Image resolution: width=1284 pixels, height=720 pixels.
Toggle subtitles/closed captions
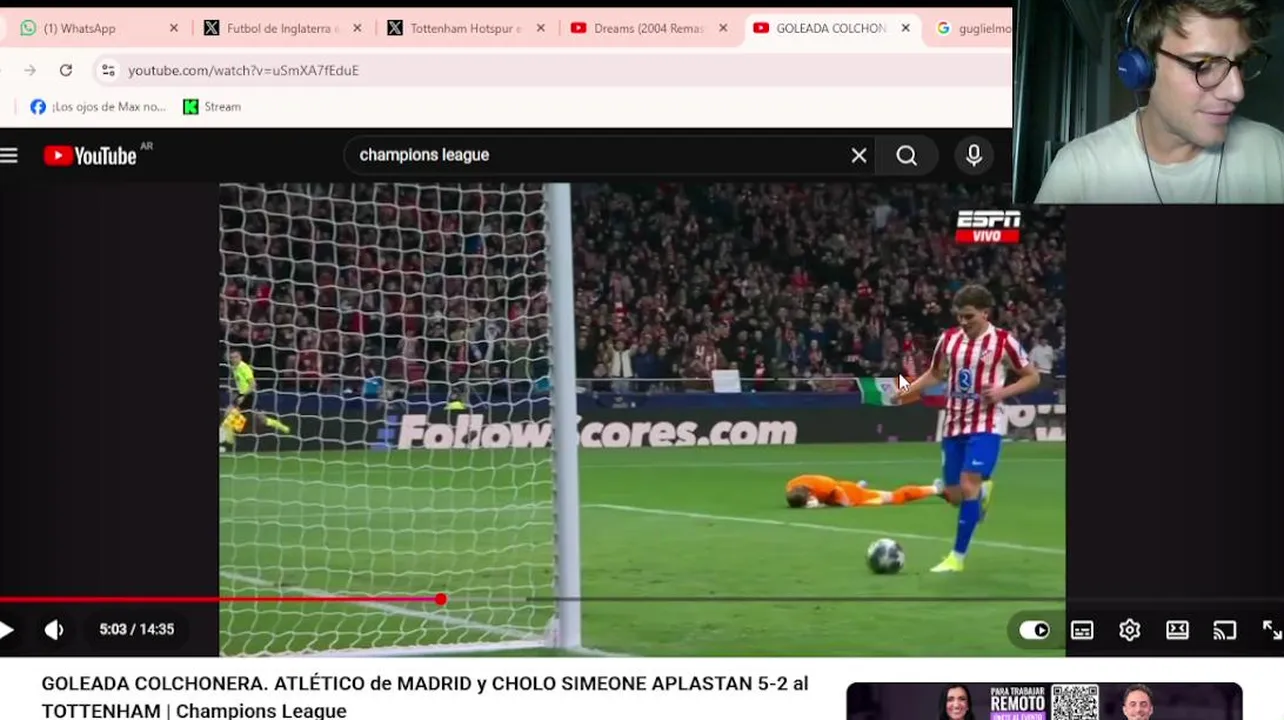click(1082, 630)
